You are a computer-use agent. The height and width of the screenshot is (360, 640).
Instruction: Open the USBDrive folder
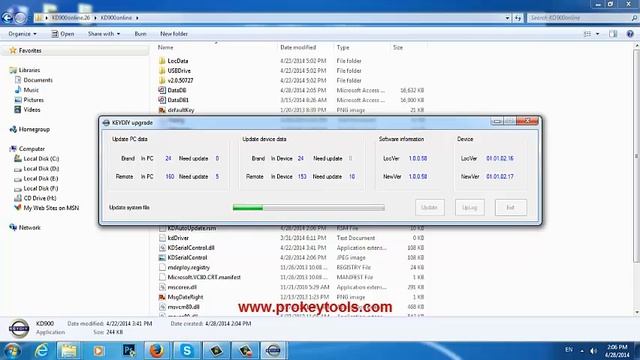click(x=179, y=71)
